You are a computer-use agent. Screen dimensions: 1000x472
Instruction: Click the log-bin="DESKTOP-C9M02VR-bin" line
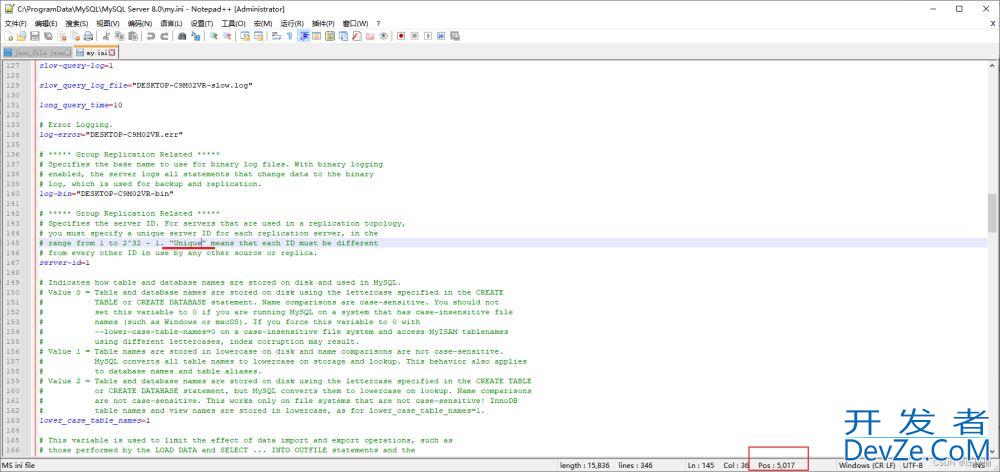tap(106, 193)
